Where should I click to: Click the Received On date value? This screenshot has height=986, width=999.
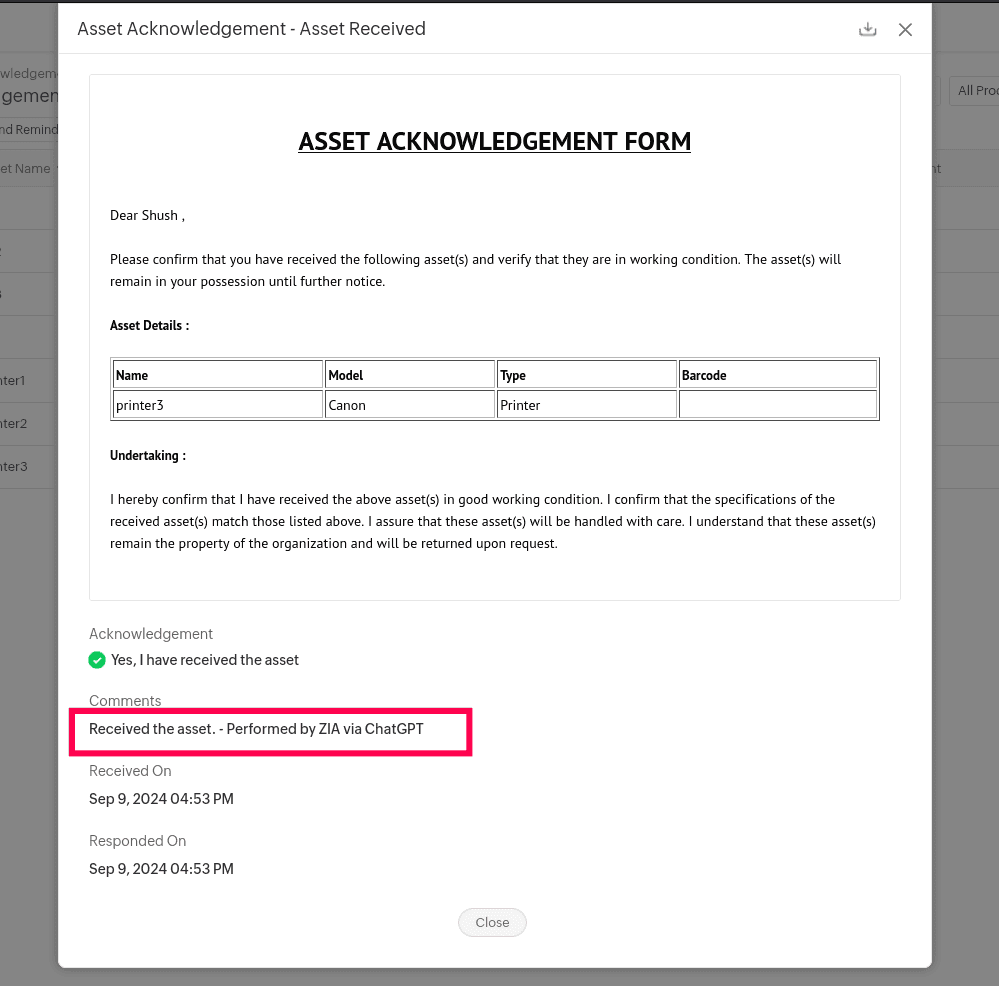click(x=161, y=799)
